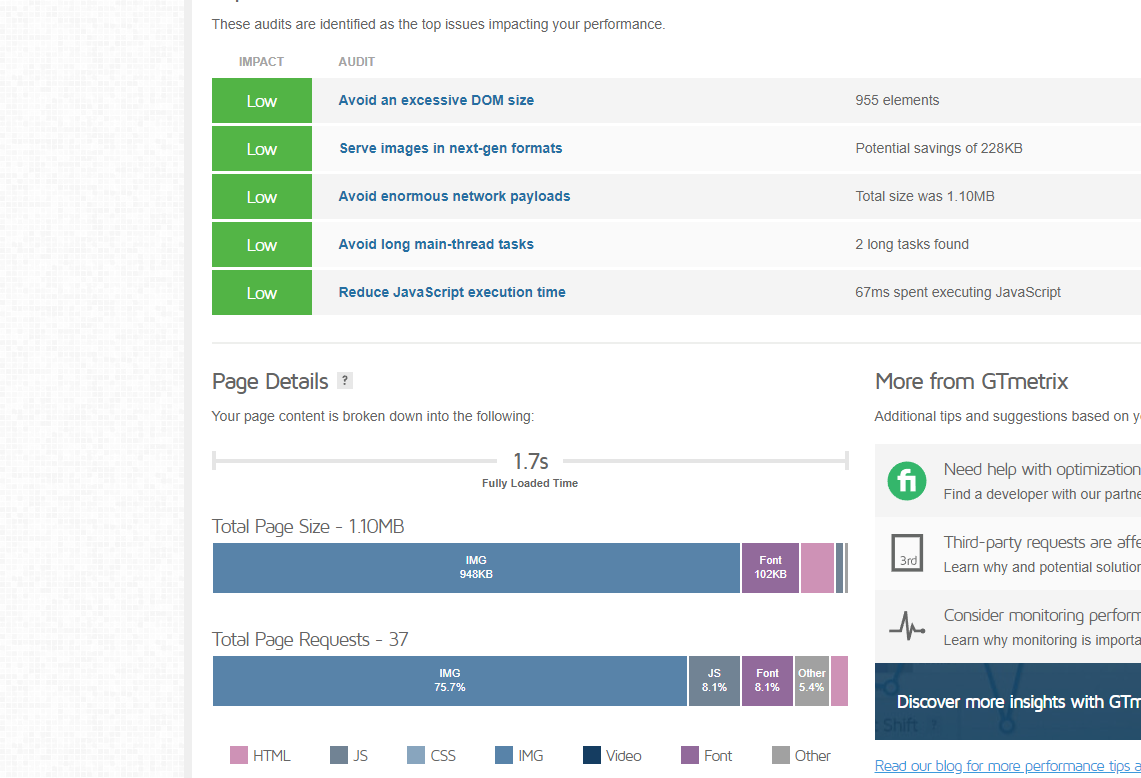Click the Other 5.4% requests segment
Viewport: 1141px width, 778px height.
point(811,680)
